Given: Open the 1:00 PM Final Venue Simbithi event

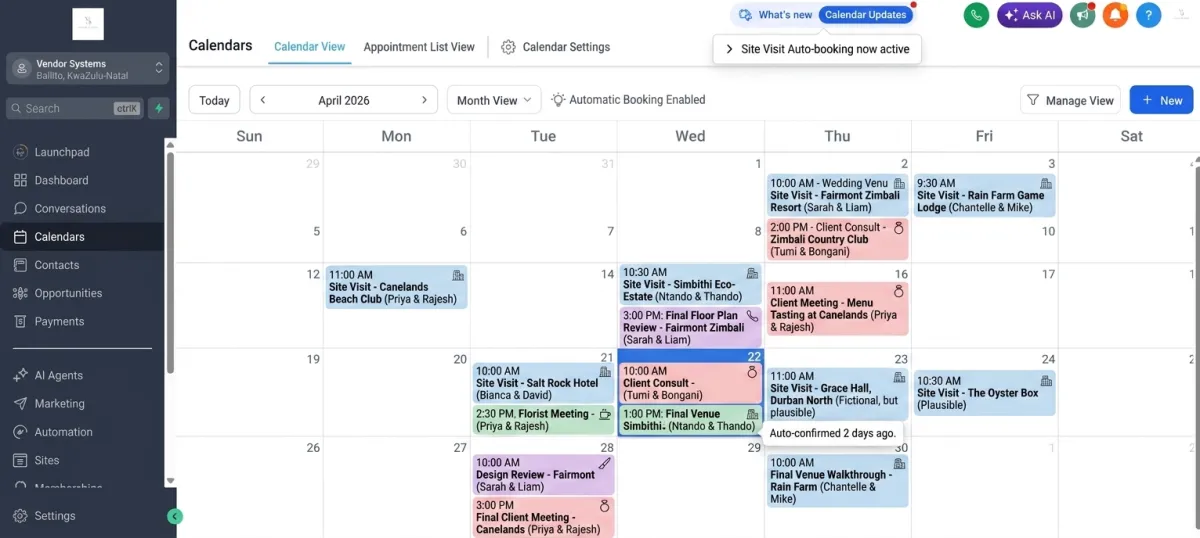Looking at the screenshot, I should pos(690,420).
